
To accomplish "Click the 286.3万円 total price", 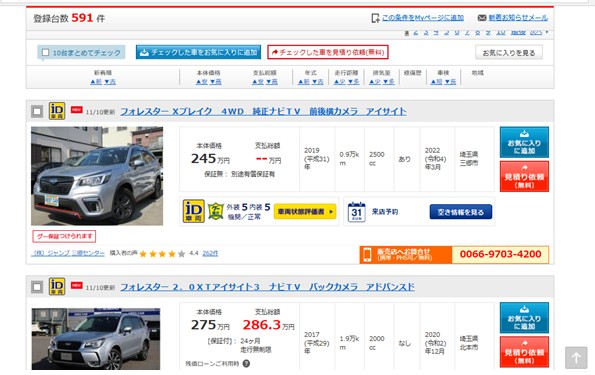I will [268, 325].
